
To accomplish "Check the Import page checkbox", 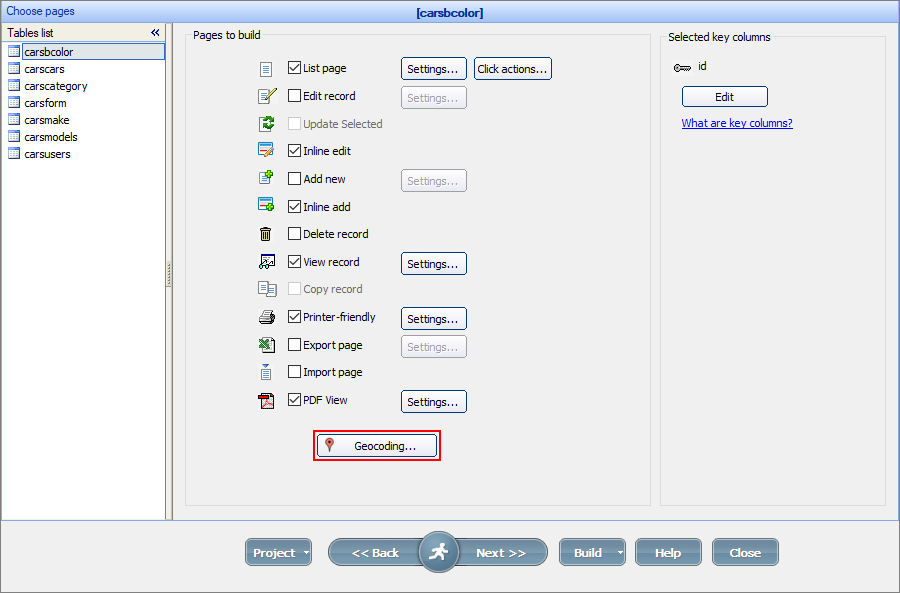I will tap(294, 372).
